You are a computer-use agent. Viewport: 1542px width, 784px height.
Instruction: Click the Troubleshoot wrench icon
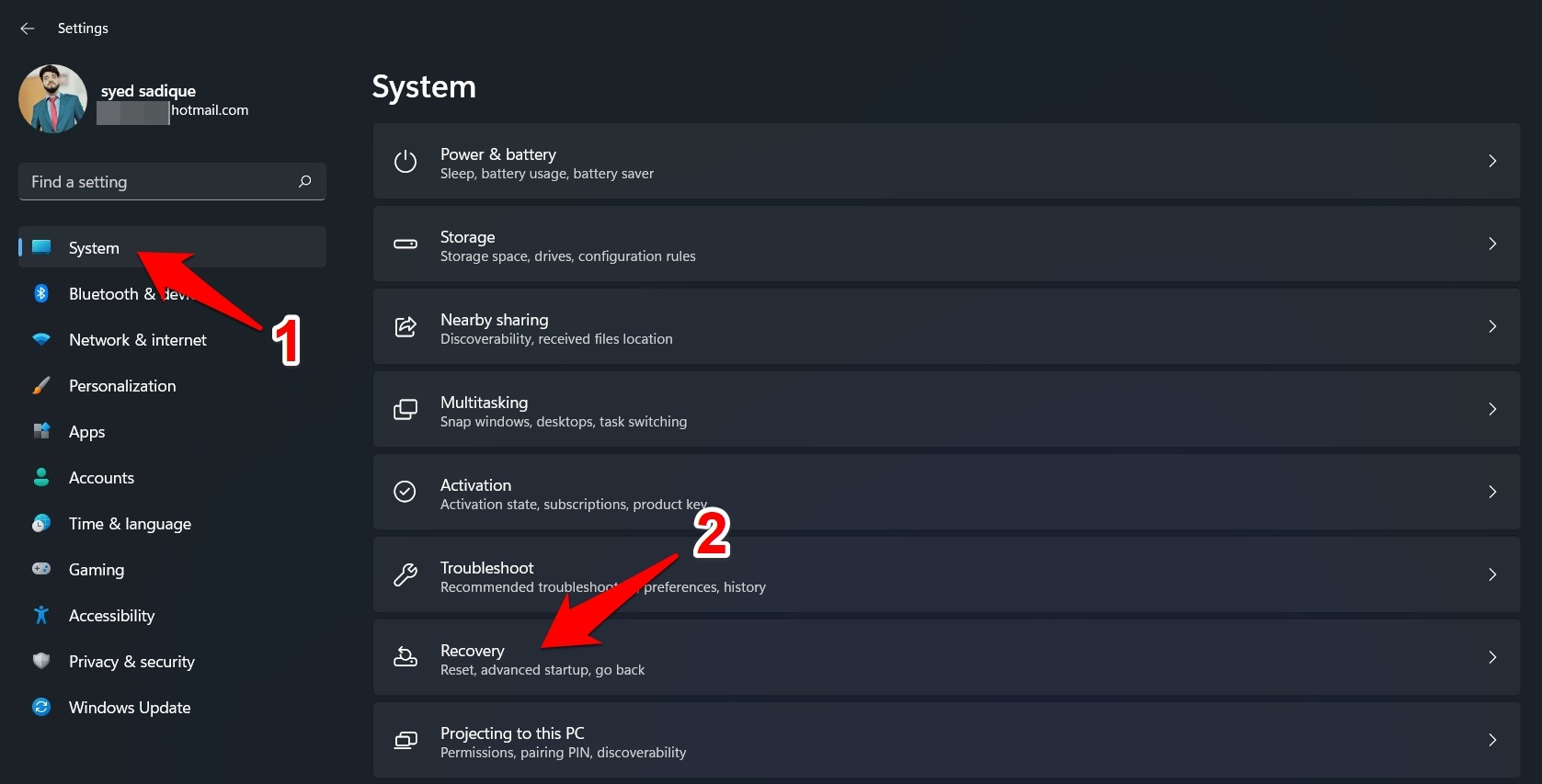pos(405,575)
